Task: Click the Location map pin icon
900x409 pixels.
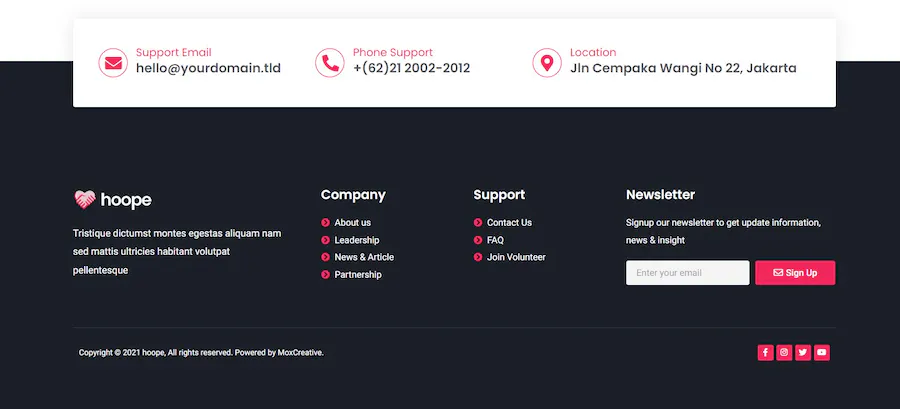Action: pos(547,63)
